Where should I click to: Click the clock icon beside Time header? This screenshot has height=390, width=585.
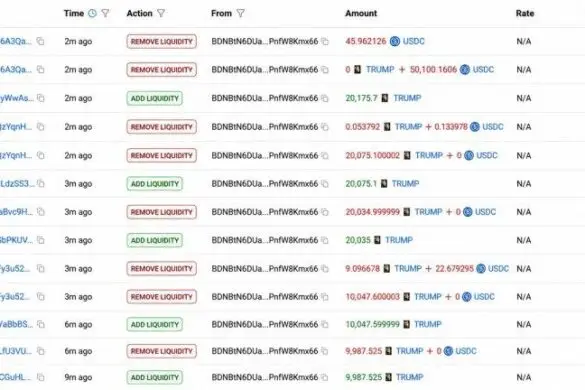(92, 13)
